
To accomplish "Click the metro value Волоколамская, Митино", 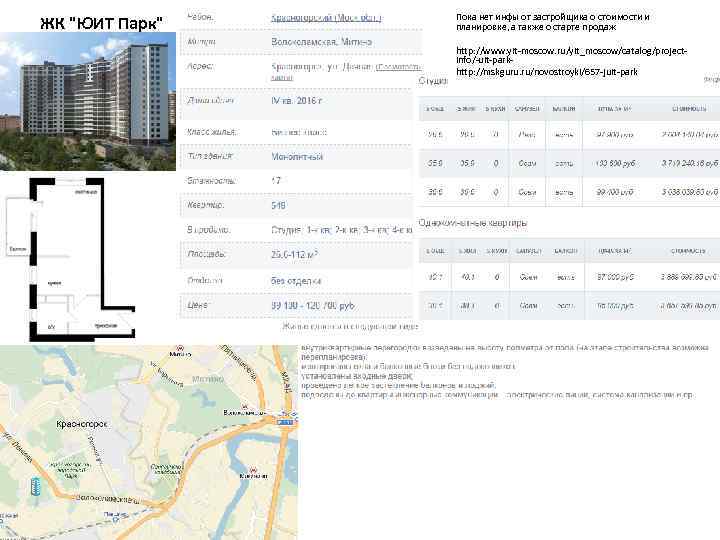I will pos(321,42).
